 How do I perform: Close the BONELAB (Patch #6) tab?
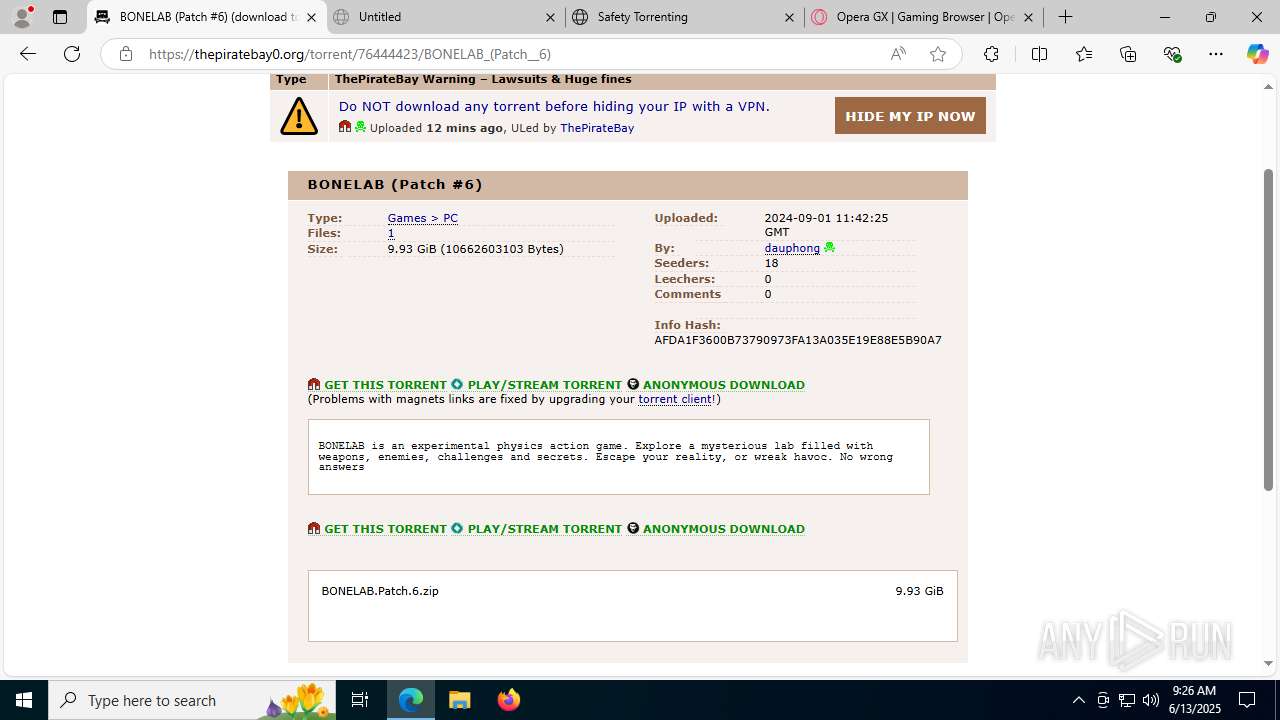point(311,17)
